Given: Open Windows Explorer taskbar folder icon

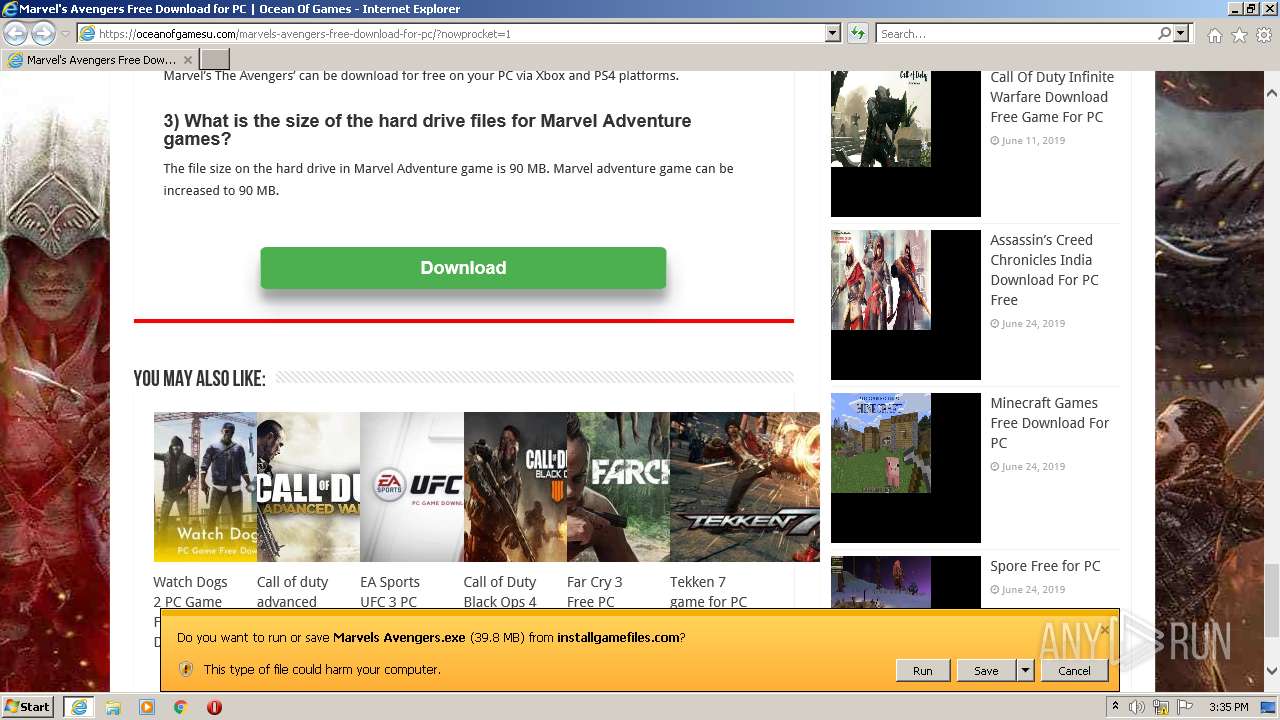Looking at the screenshot, I should [113, 707].
